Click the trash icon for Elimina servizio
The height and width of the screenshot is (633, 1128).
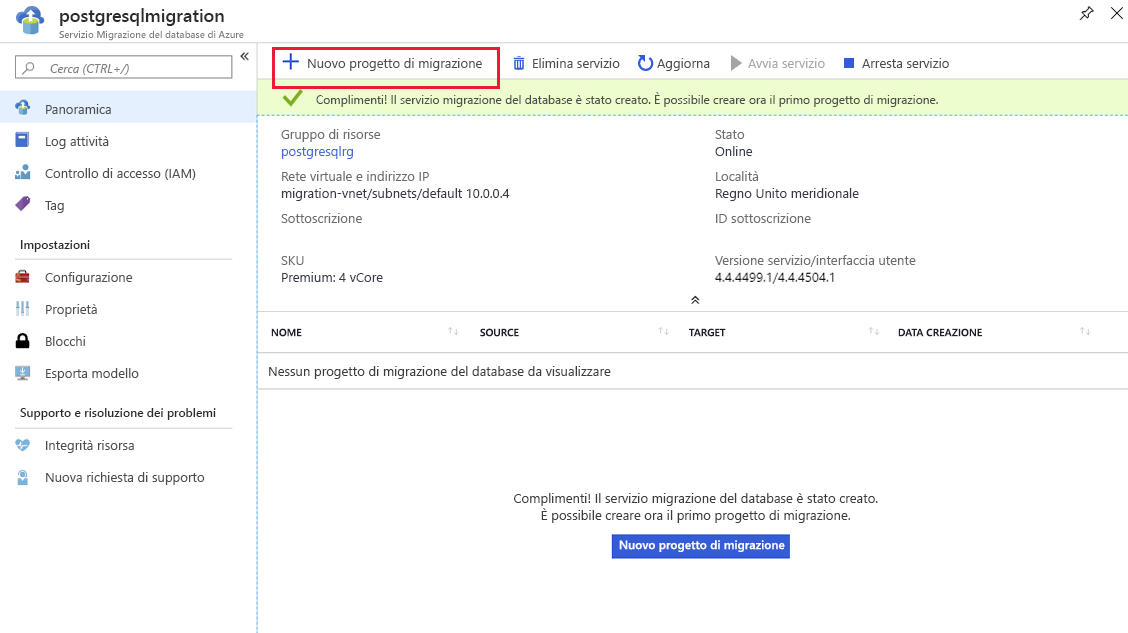pos(519,63)
